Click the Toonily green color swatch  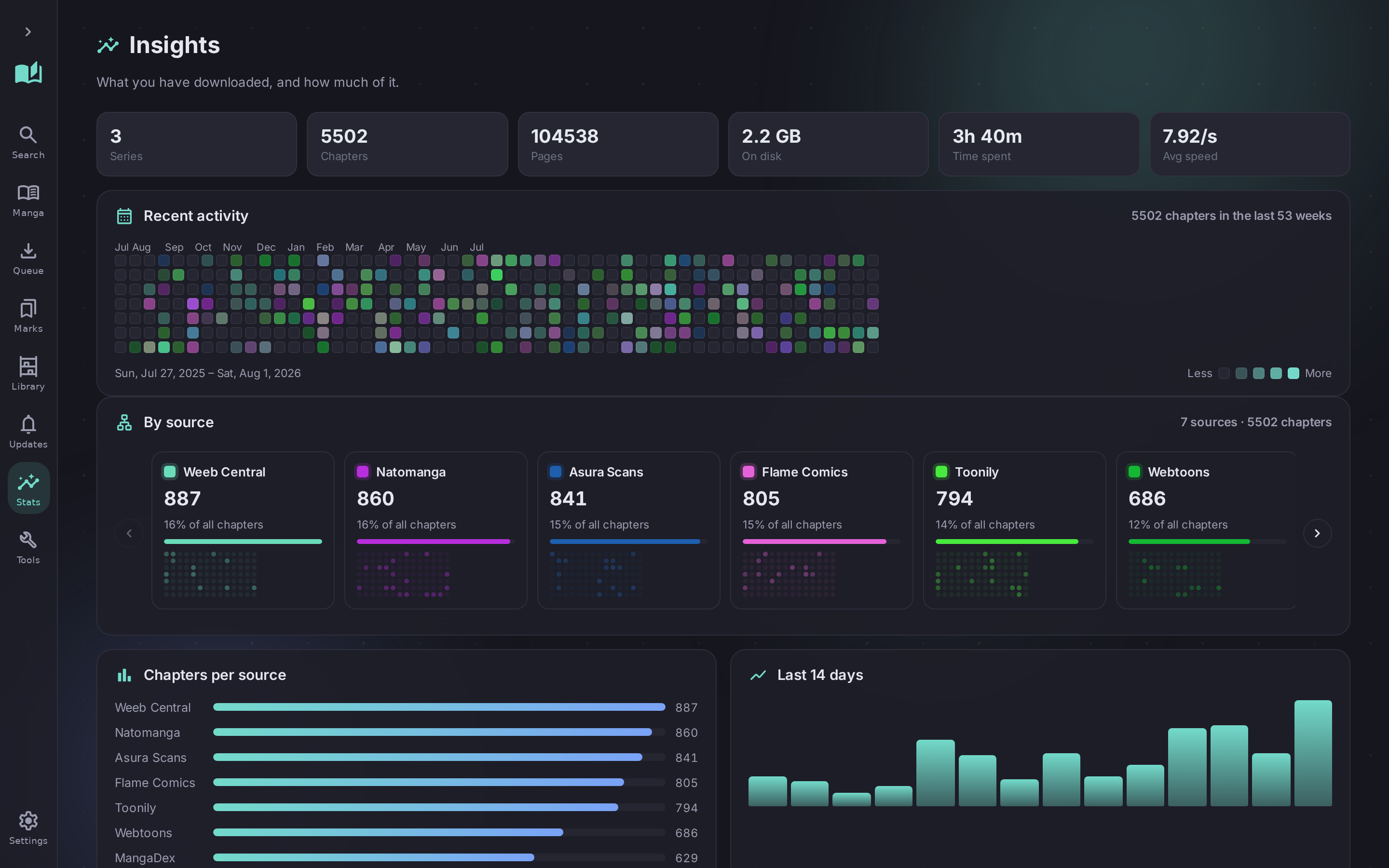click(x=941, y=472)
